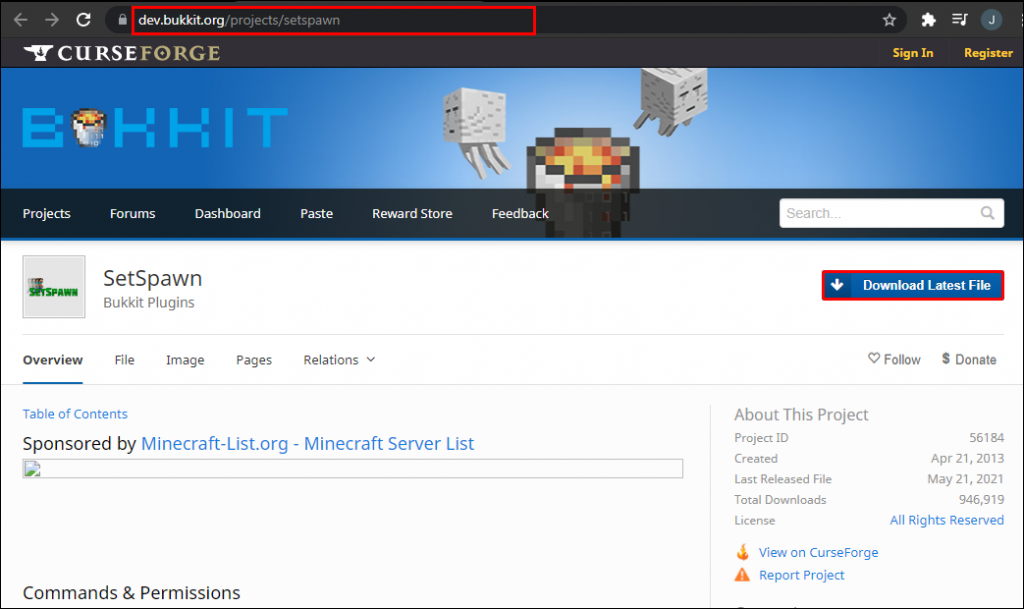Screen dimensions: 1024x609
Task: Switch to the File tab
Action: (124, 359)
